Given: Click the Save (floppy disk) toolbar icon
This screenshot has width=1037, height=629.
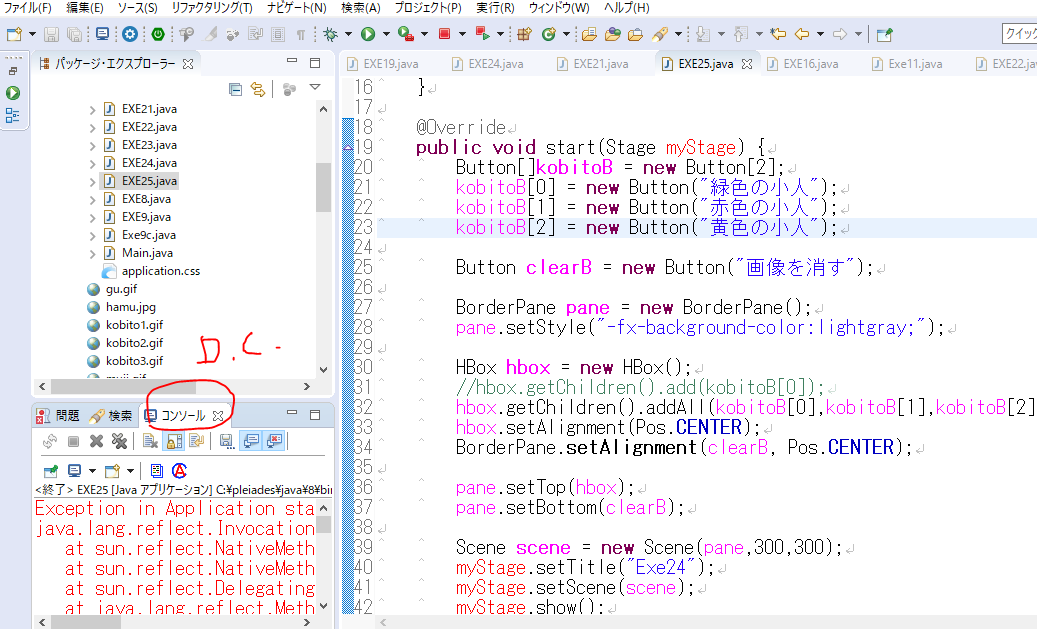Looking at the screenshot, I should (51, 34).
